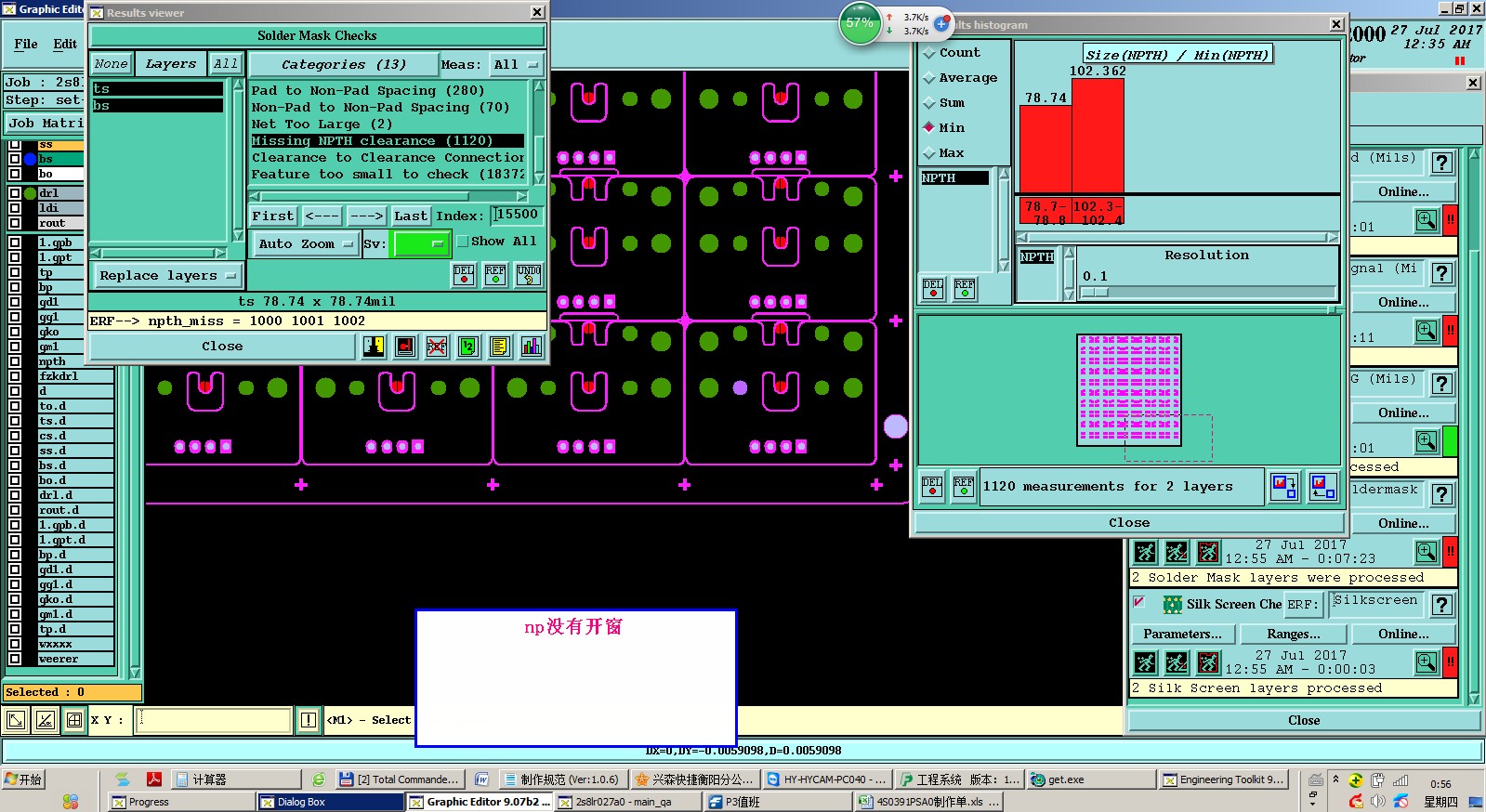Select Count radio option
Image resolution: width=1486 pixels, height=812 pixels.
coord(928,53)
